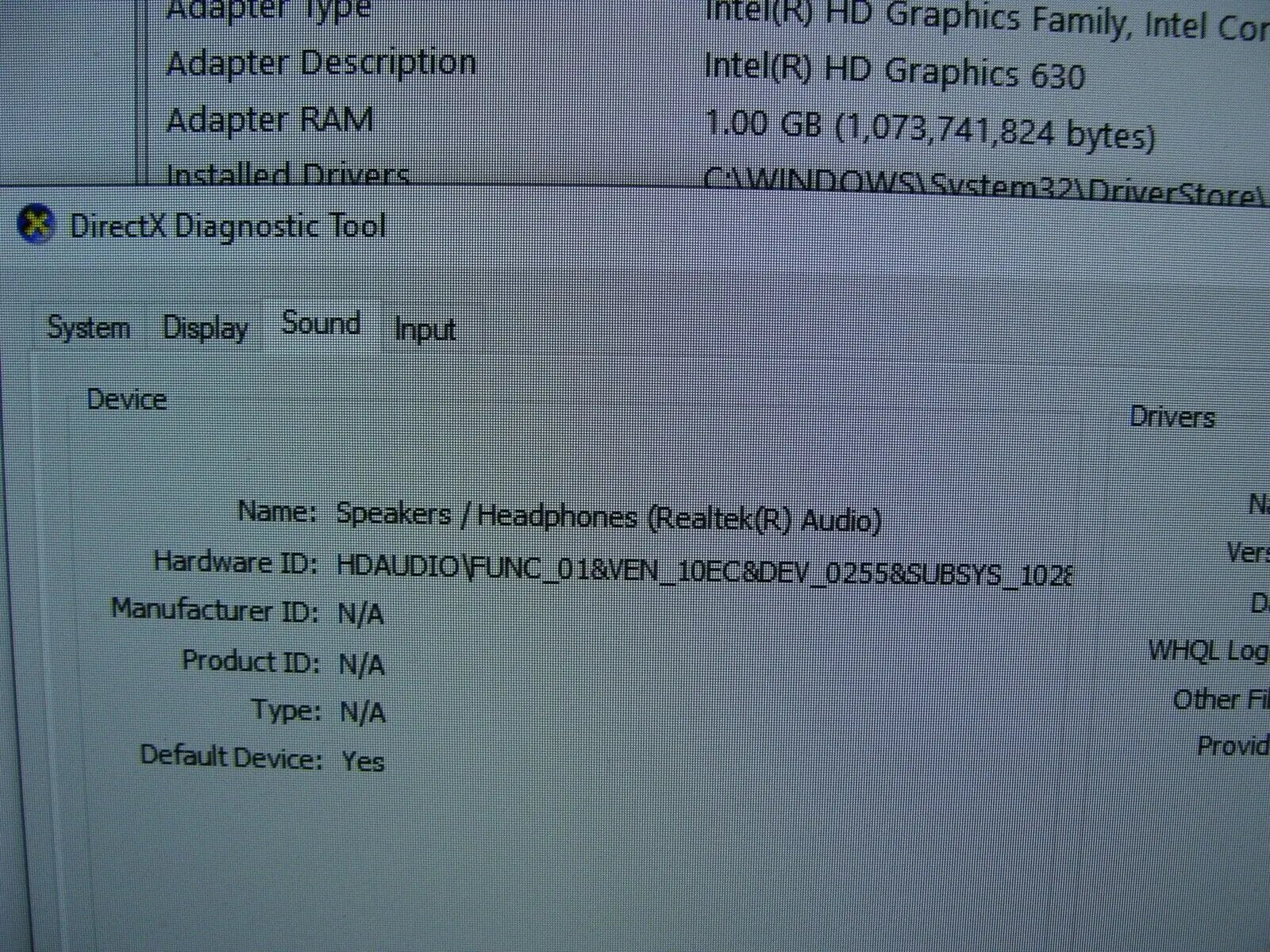Click Intel(R) HD Graphics 630 value in back window
The width and height of the screenshot is (1270, 952).
tap(895, 71)
